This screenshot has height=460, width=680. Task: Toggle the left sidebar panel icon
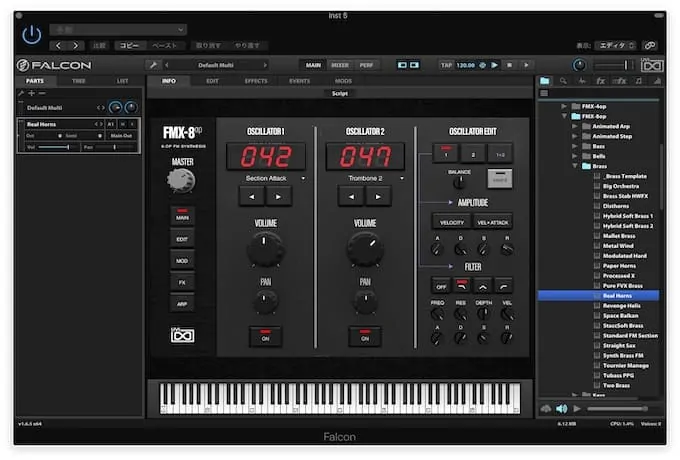click(402, 65)
